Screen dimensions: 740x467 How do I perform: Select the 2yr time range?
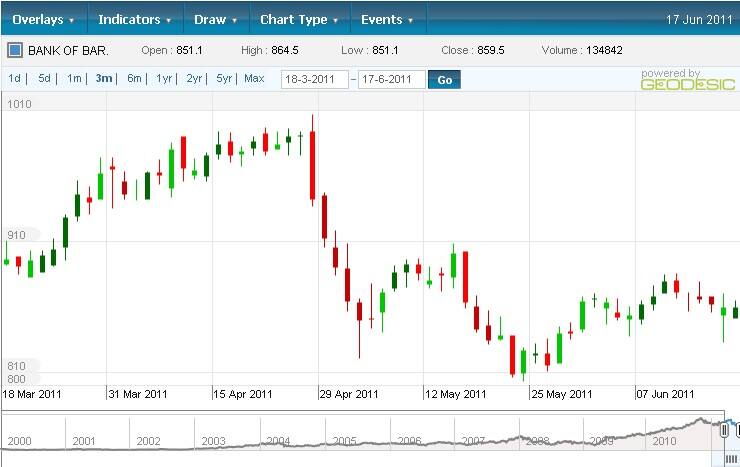click(194, 78)
